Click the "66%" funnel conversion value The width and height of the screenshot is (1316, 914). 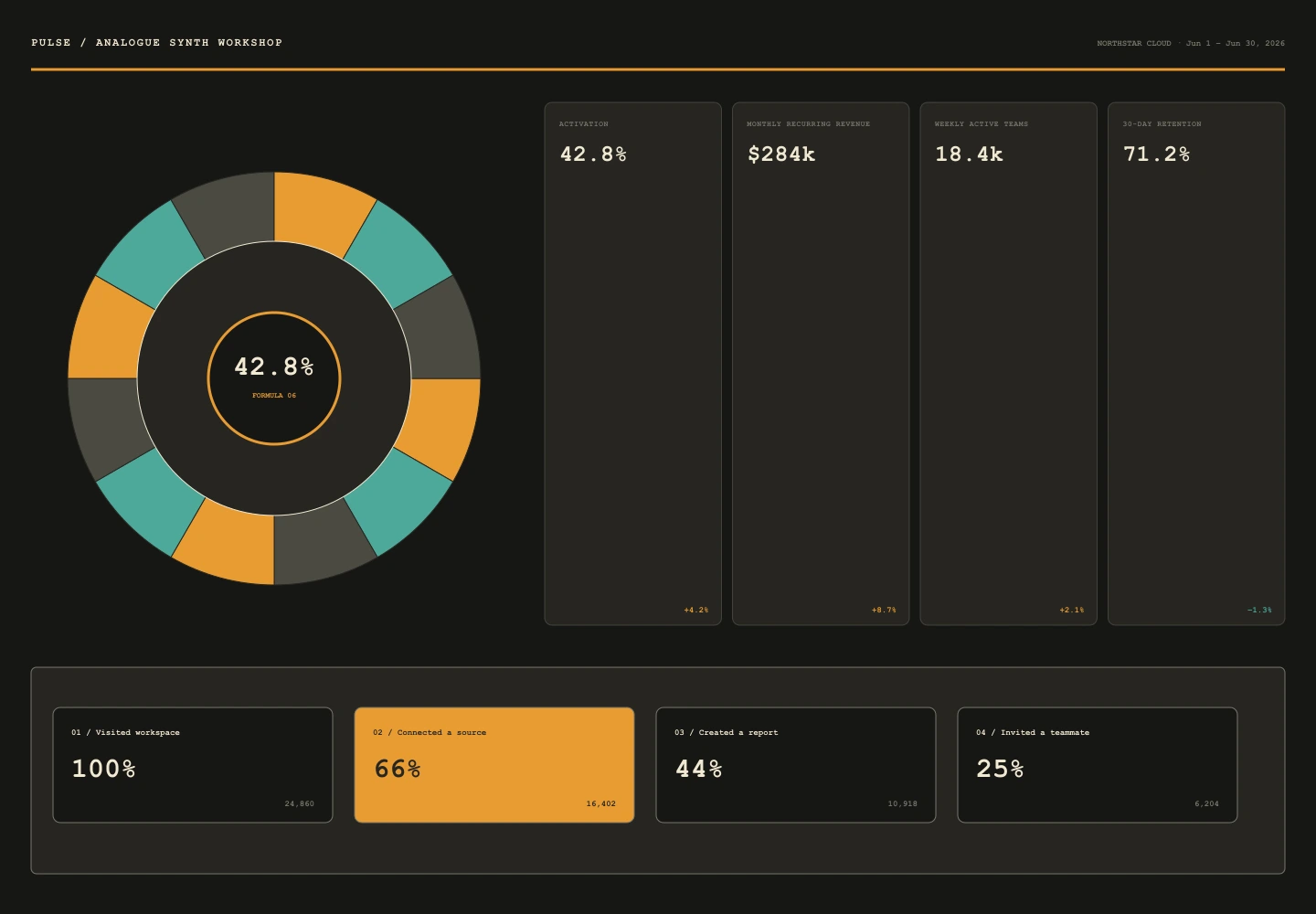point(398,769)
